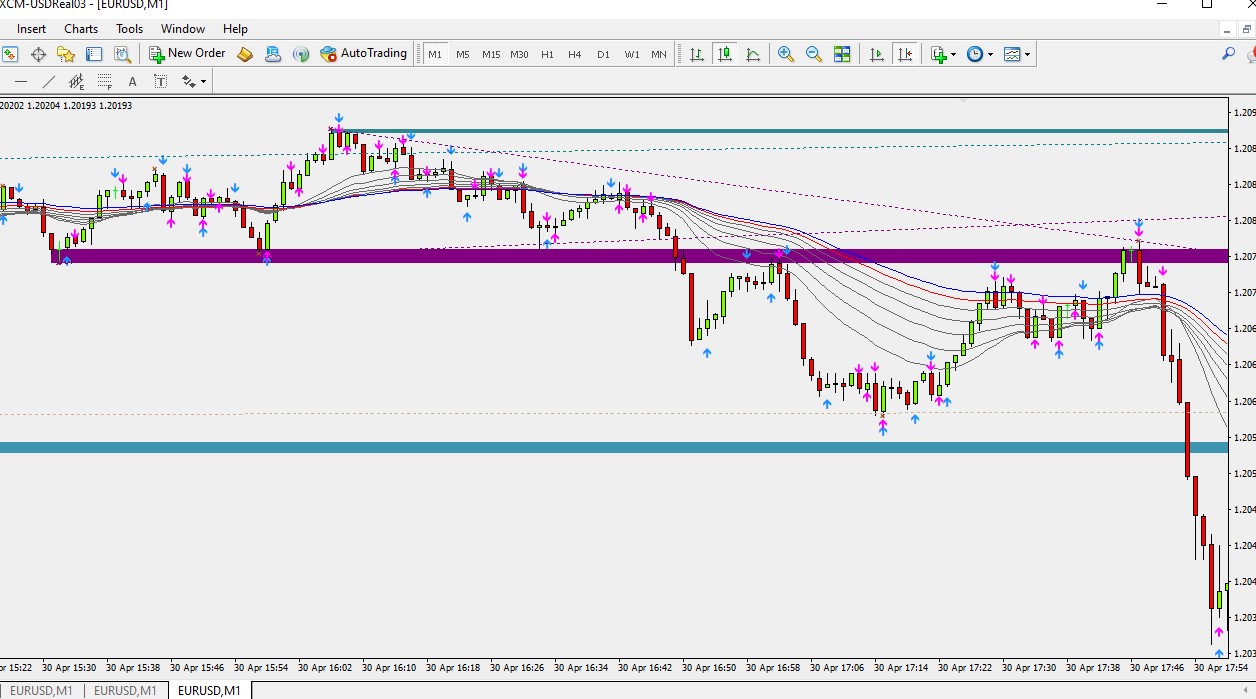Screen dimensions: 1256x699
Task: Select the text label tool
Action: tap(160, 81)
